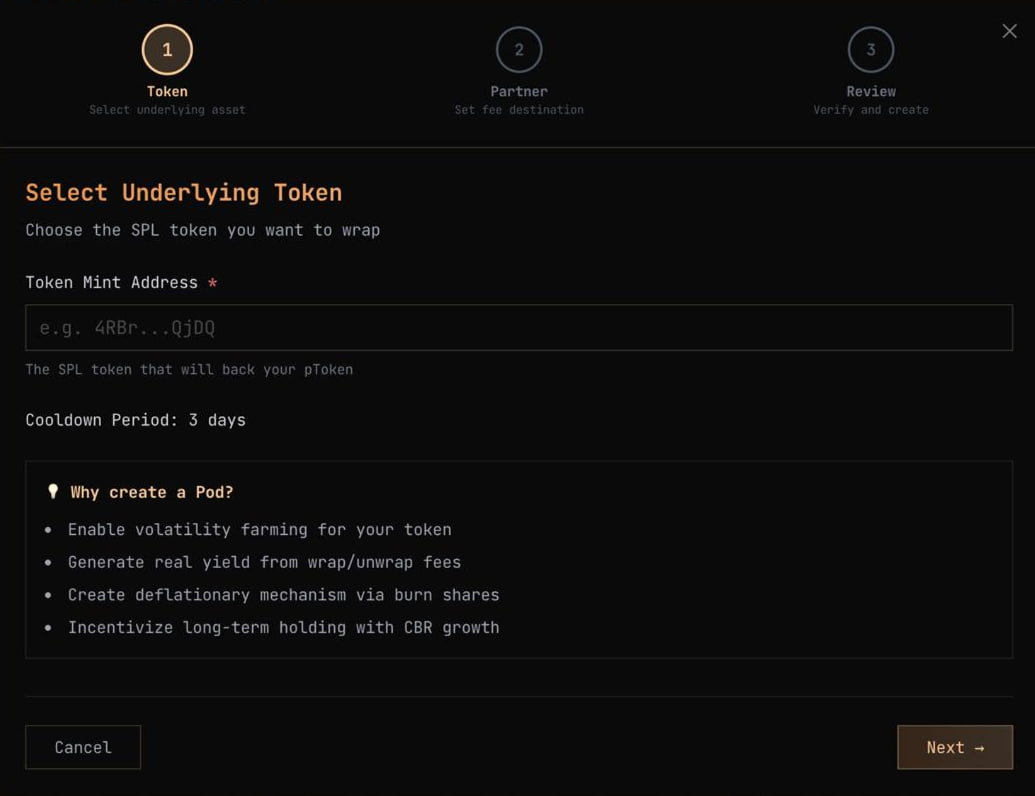This screenshot has width=1035, height=796.
Task: Click the Generate real yield bullet
Action: click(x=264, y=562)
